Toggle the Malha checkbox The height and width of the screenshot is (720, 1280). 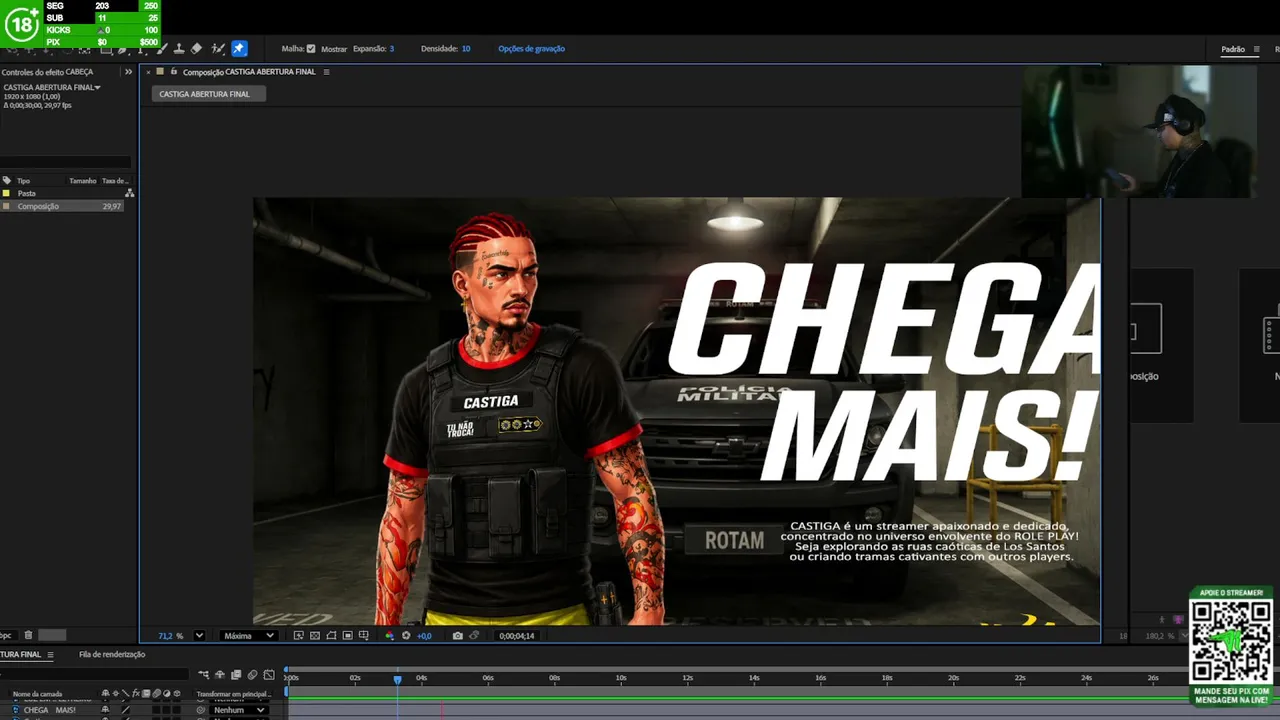coord(311,48)
